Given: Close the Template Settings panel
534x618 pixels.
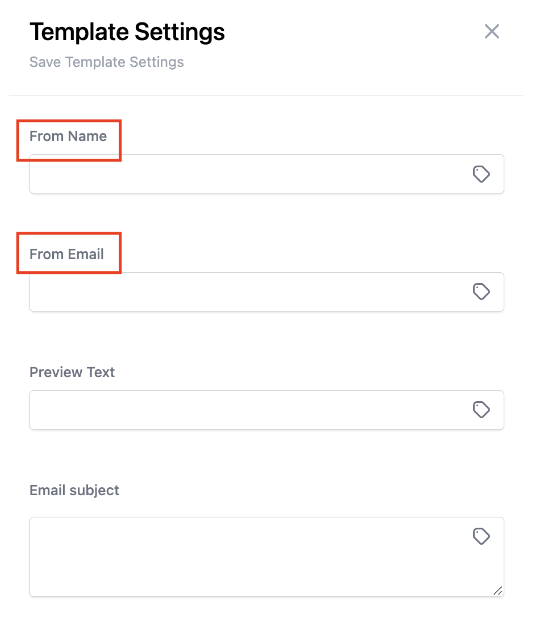Looking at the screenshot, I should [491, 32].
